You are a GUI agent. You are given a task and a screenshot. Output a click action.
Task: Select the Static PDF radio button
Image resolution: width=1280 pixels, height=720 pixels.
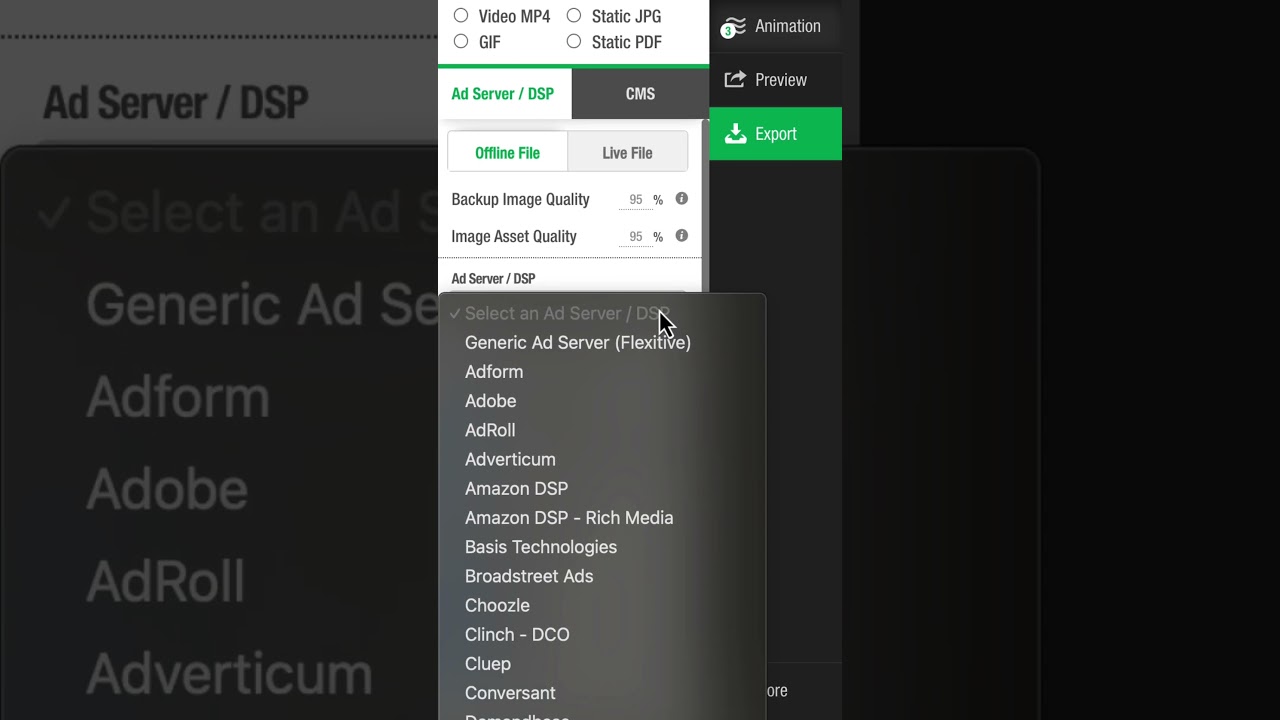(x=574, y=41)
